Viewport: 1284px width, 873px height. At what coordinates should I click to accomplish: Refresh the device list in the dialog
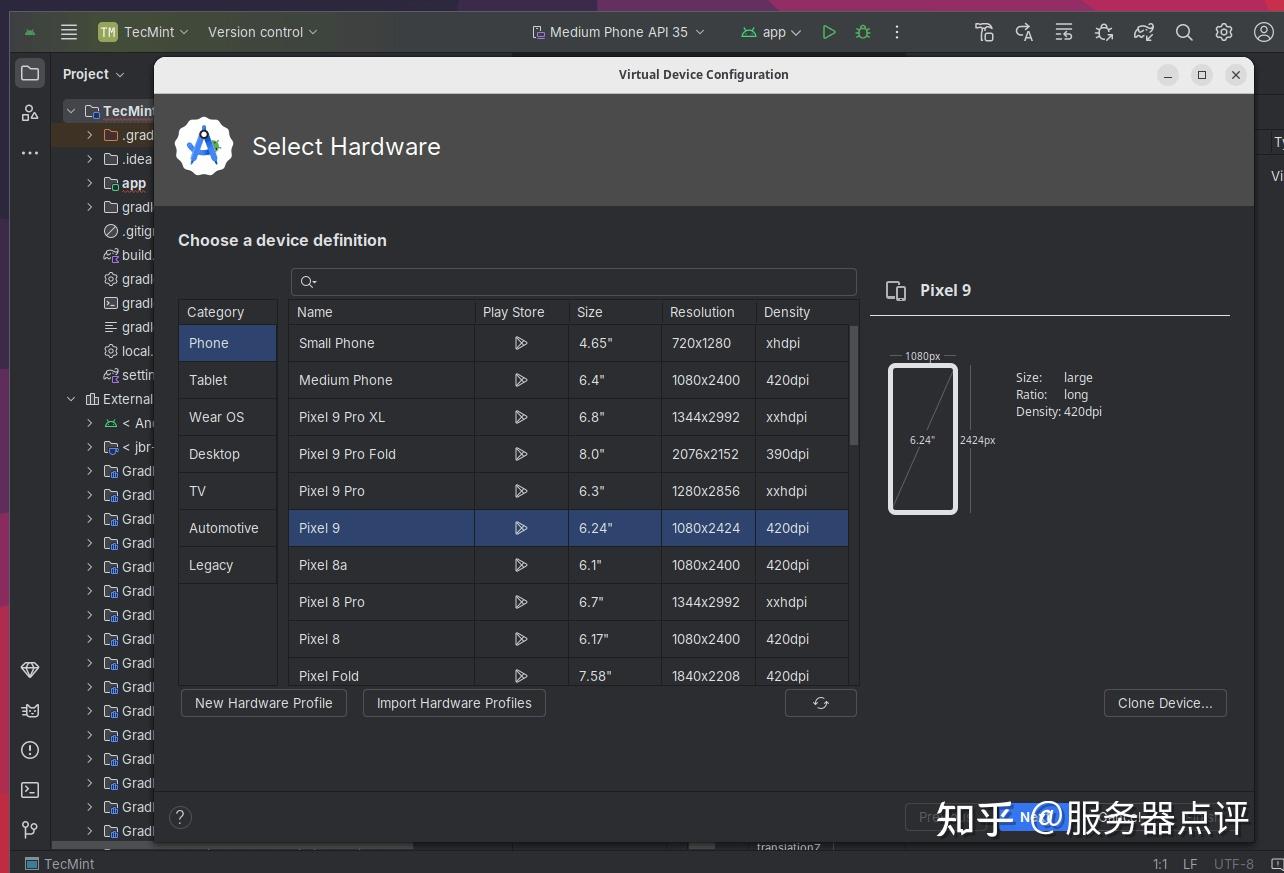(x=820, y=703)
